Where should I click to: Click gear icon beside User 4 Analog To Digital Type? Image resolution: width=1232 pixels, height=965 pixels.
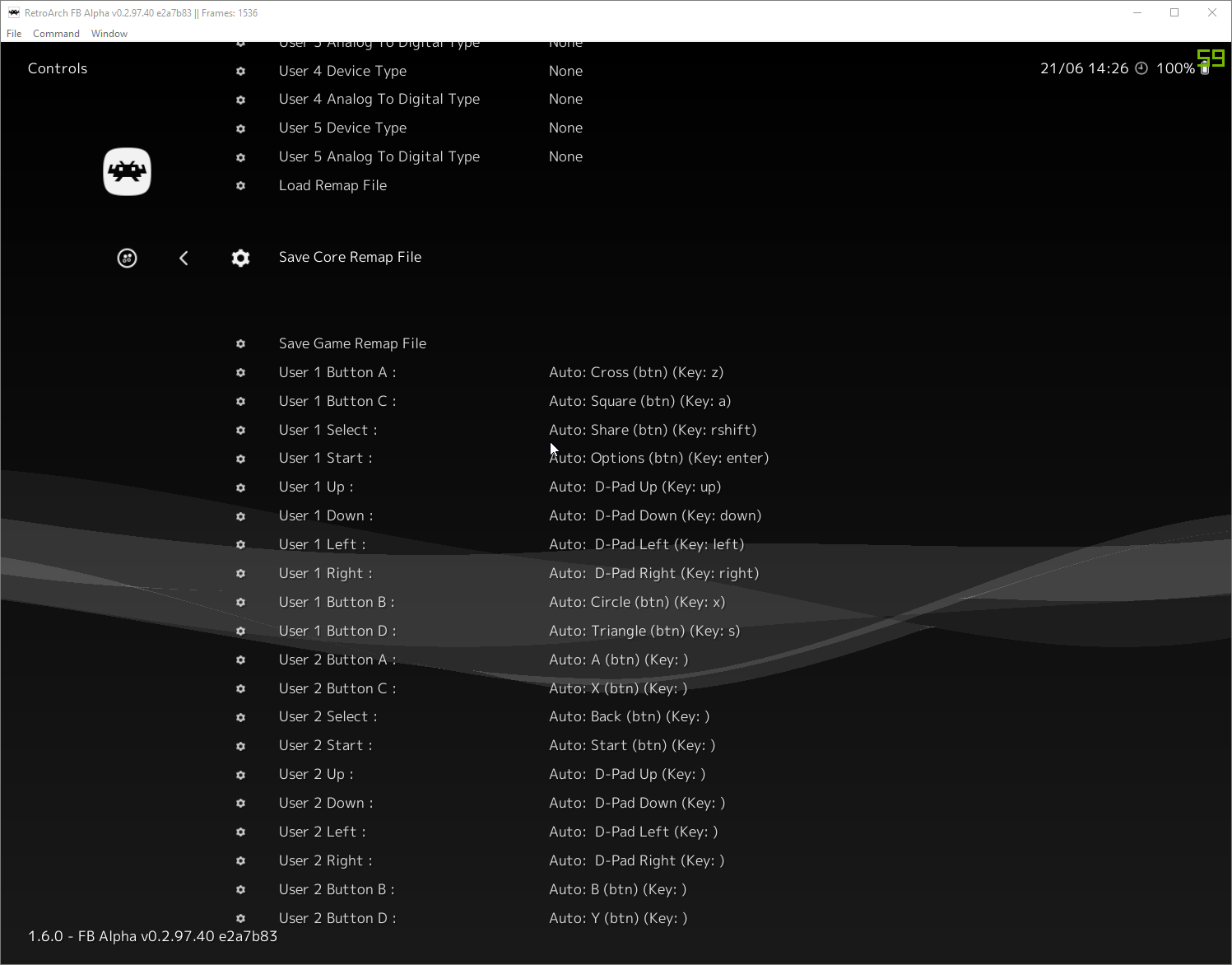(x=240, y=100)
